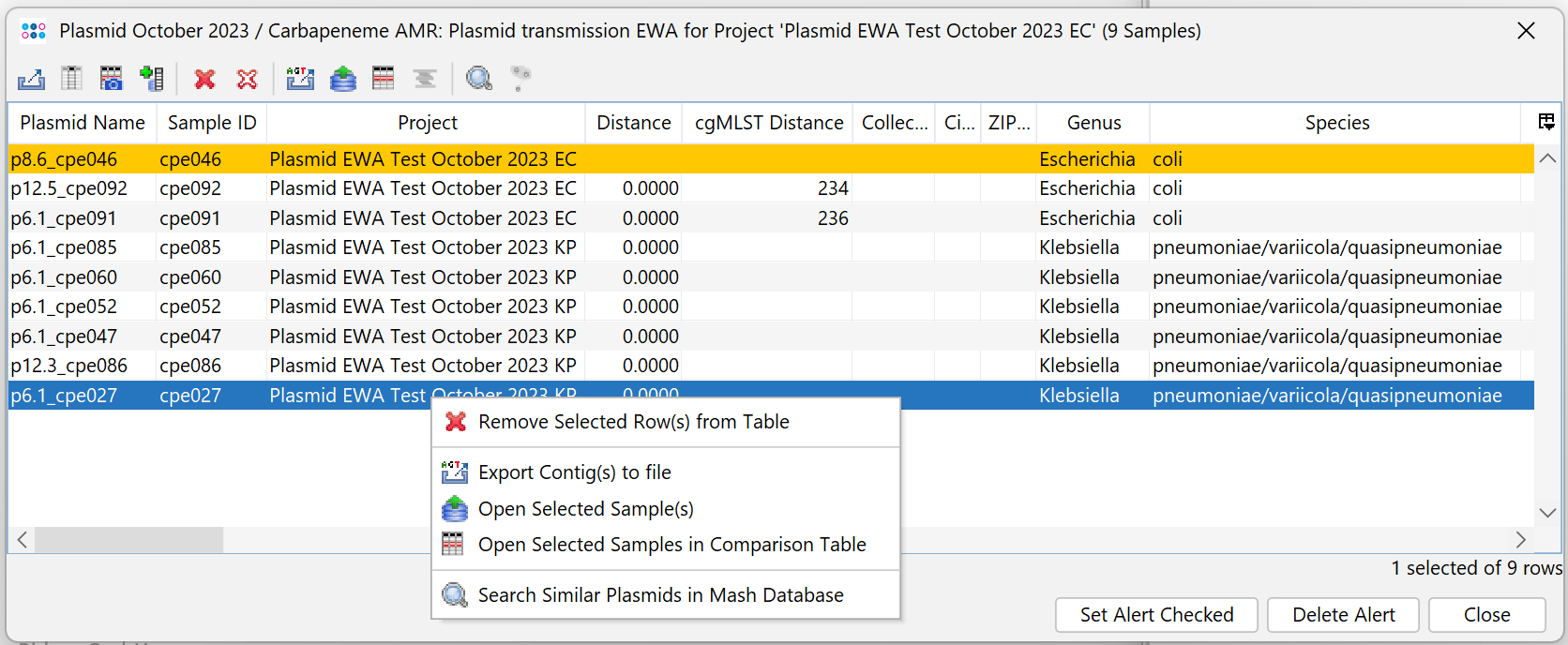The height and width of the screenshot is (645, 1568).
Task: Choose Remove Selected Row(s) from Table
Action: pos(633,422)
